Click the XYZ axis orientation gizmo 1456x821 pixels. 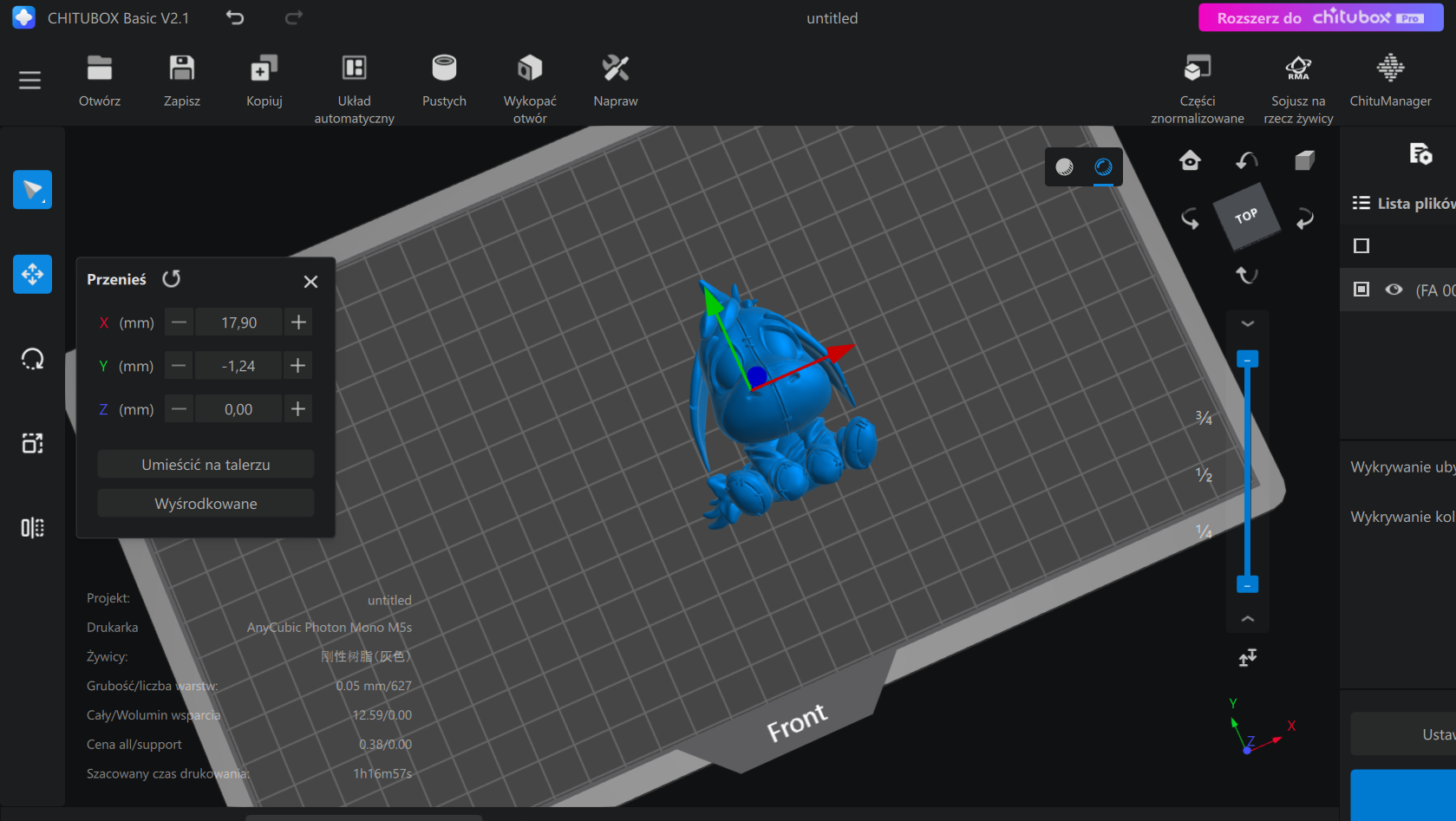click(x=1260, y=727)
